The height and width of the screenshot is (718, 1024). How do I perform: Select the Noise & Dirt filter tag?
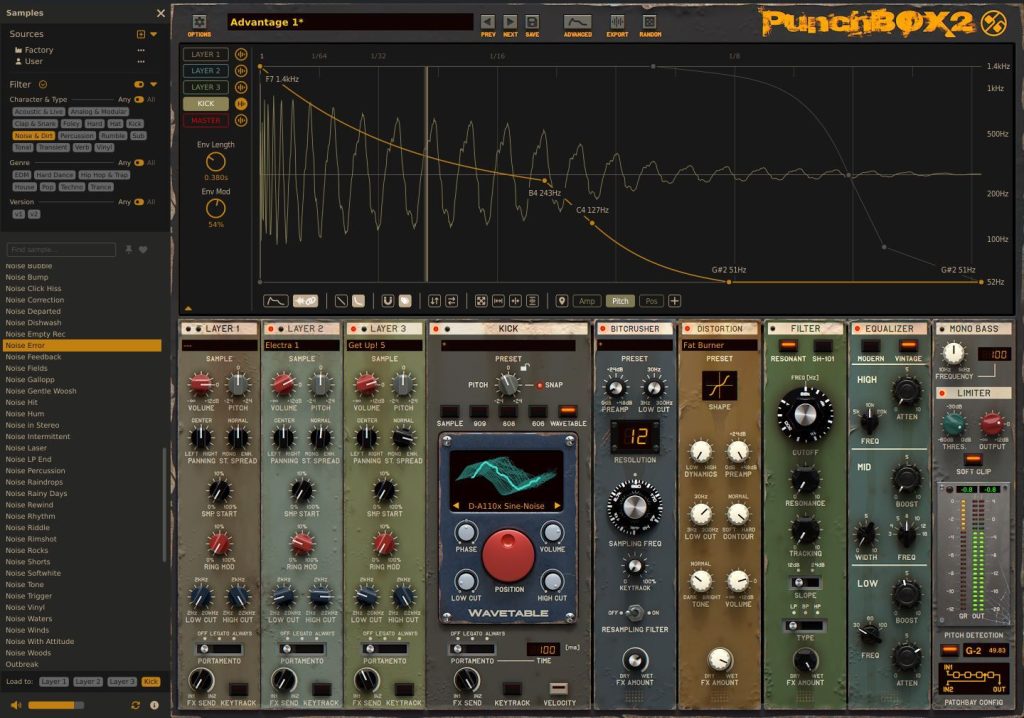tap(34, 135)
